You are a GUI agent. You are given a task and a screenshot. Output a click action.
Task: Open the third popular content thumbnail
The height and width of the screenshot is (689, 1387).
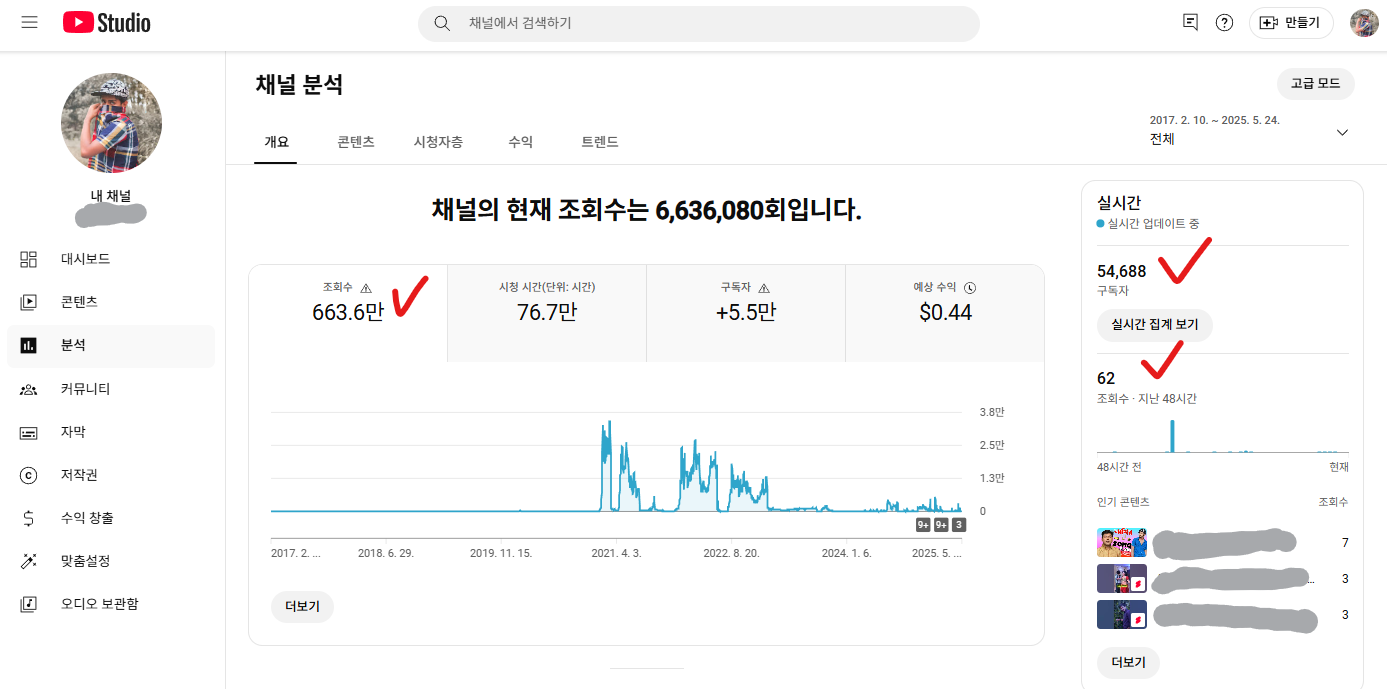click(x=1122, y=614)
